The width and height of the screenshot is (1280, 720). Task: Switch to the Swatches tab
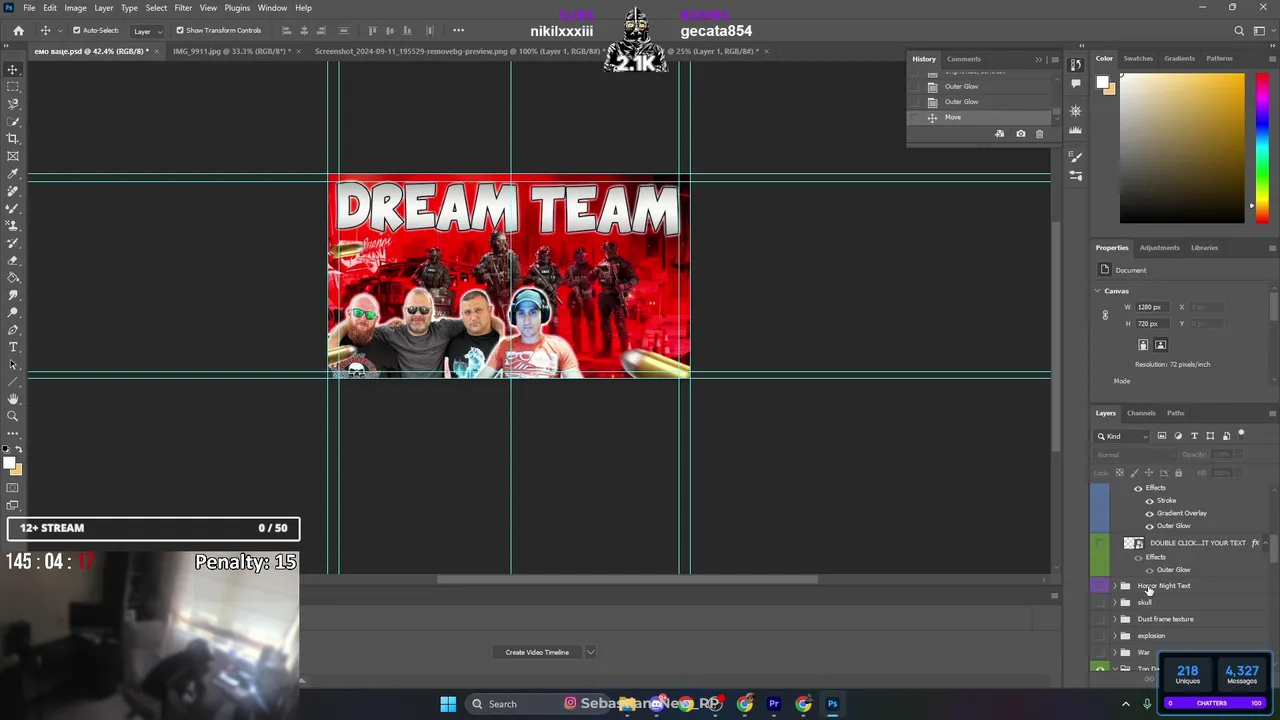pos(1138,58)
